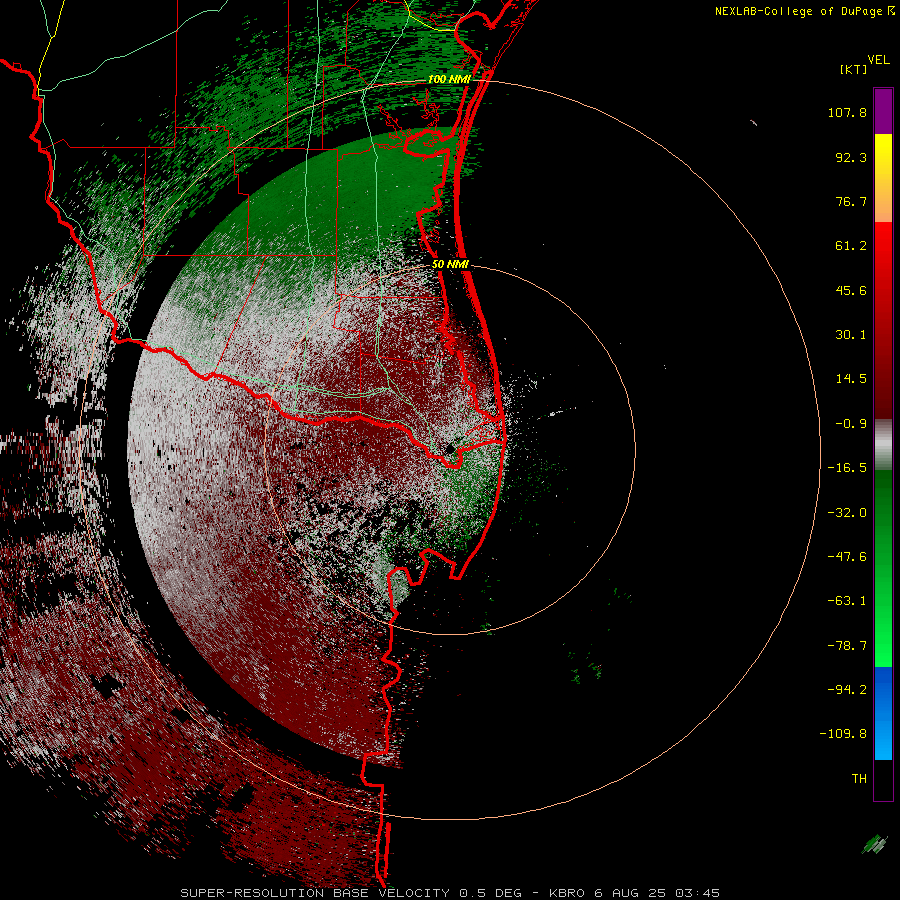Viewport: 900px width, 900px height.
Task: Click the -94.2 scale value
Action: click(x=847, y=689)
